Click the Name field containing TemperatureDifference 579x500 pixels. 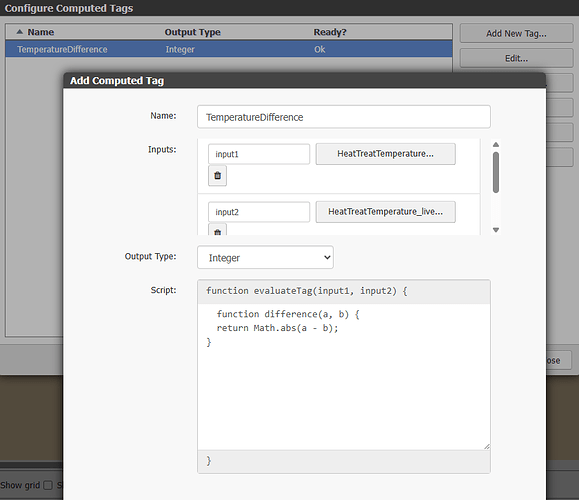(344, 117)
